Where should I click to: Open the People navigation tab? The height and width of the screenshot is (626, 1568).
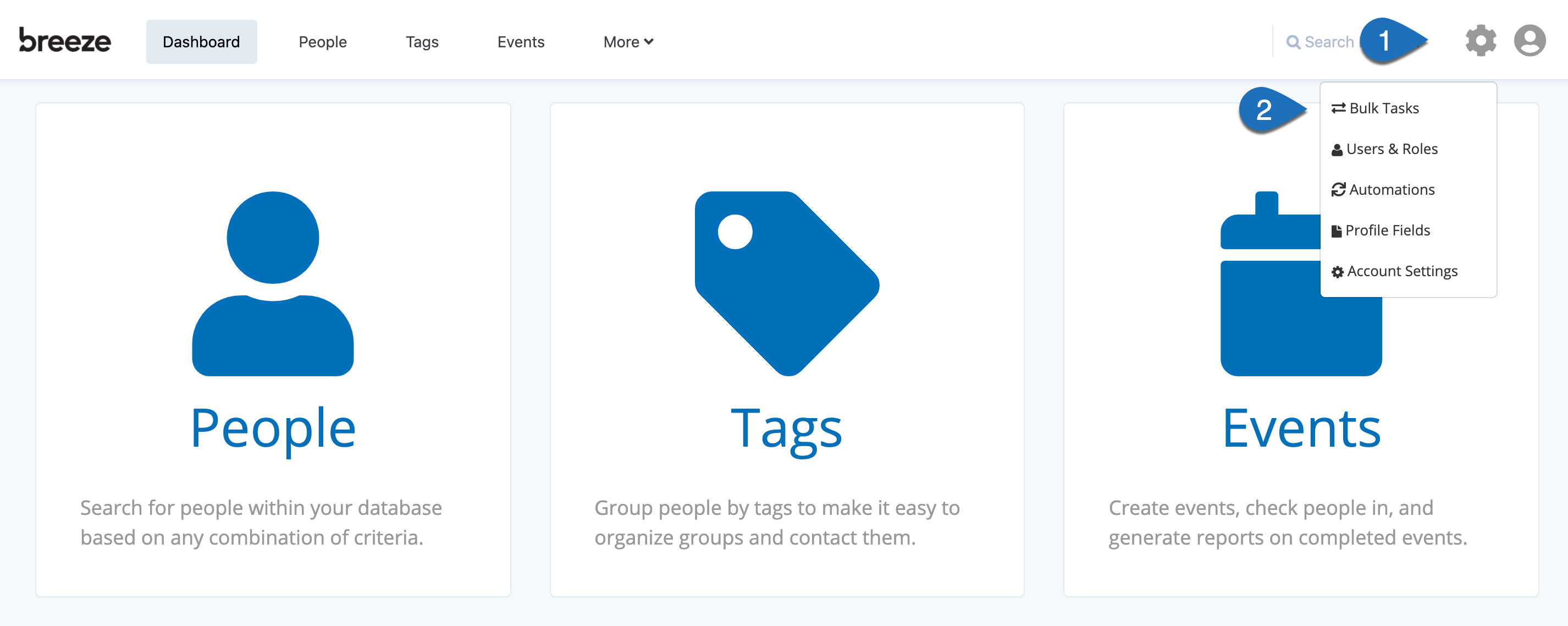tap(323, 42)
